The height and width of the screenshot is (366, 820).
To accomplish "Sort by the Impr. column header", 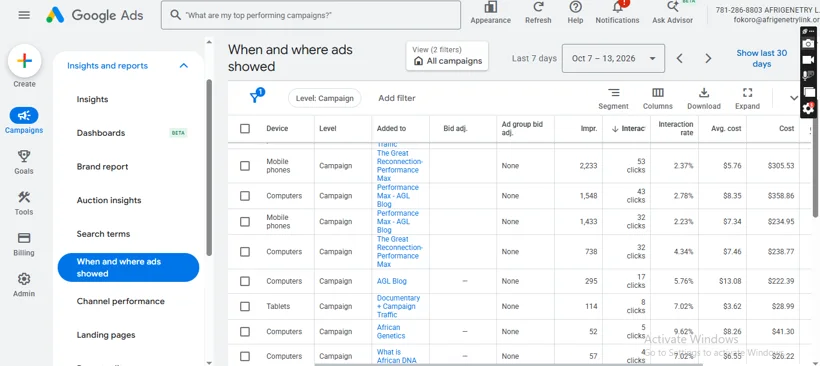I will 589,128.
